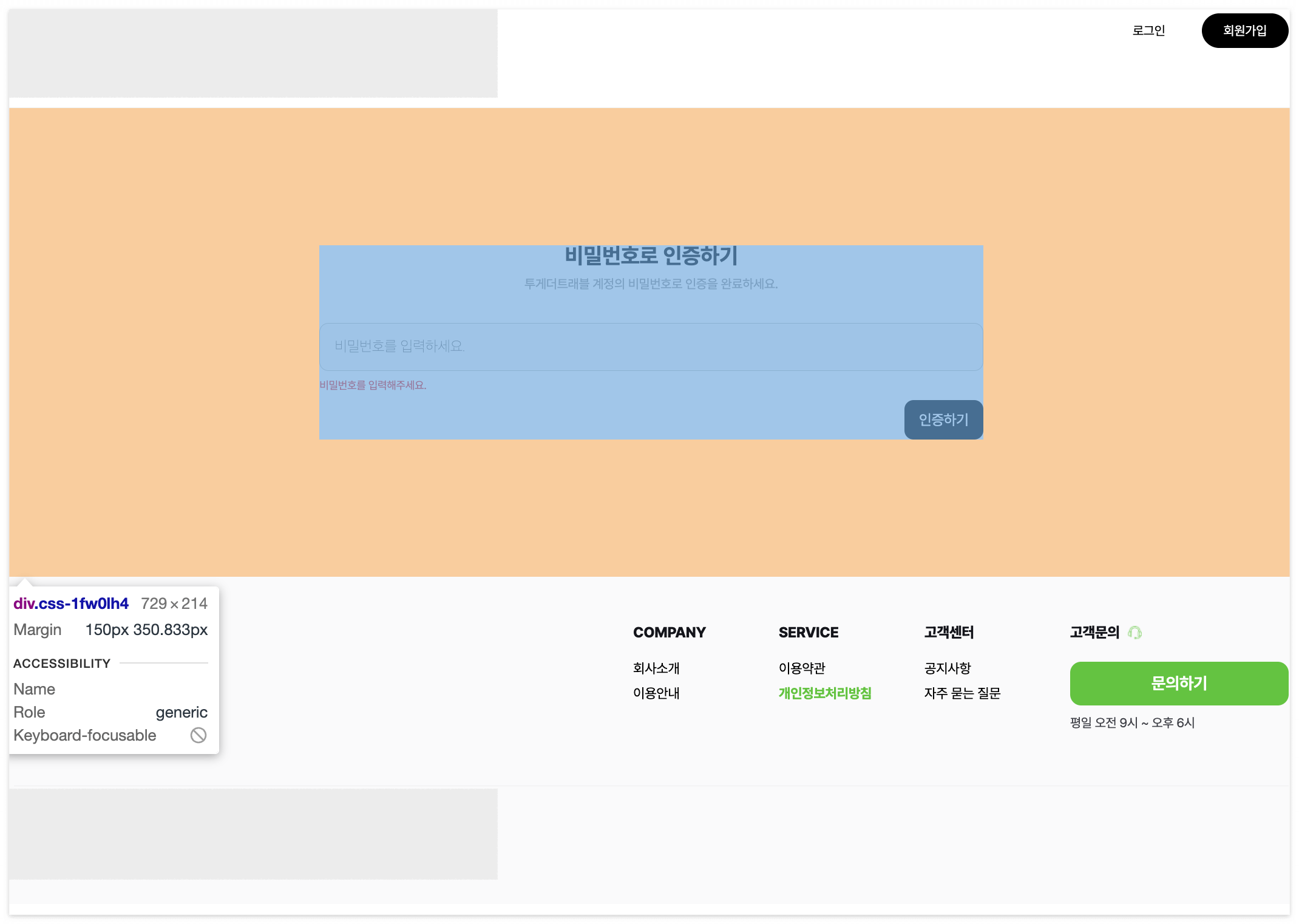Click the 비밀번호를 입력하세요 password field
Viewport: 1299px width, 924px height.
[x=651, y=347]
